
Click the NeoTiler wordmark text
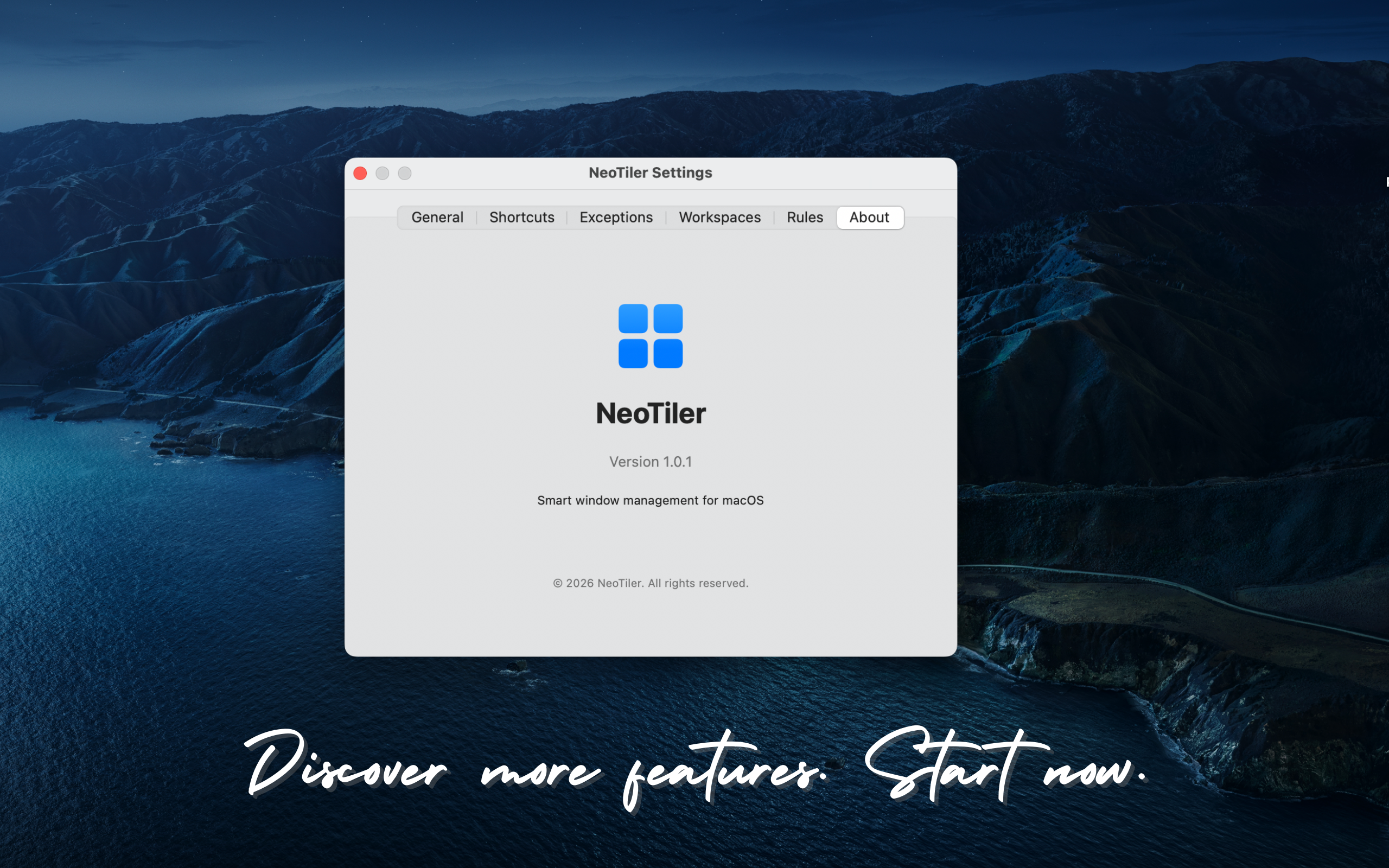[x=651, y=412]
